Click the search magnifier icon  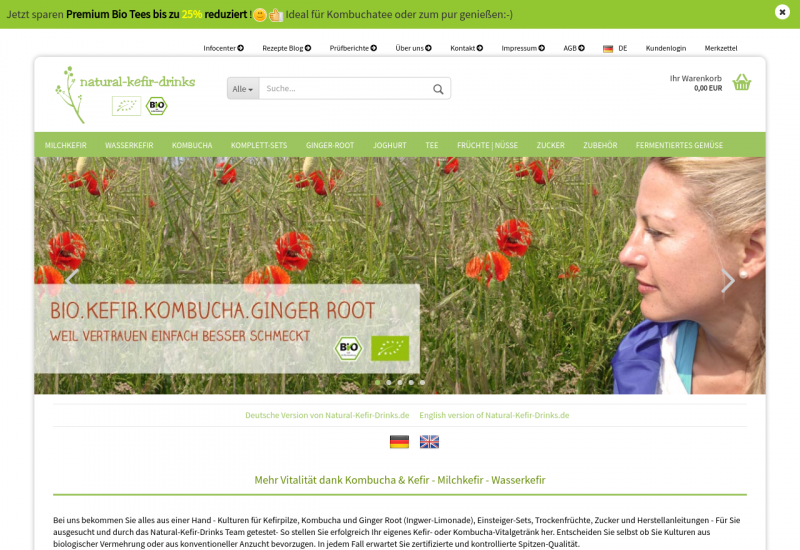(438, 89)
